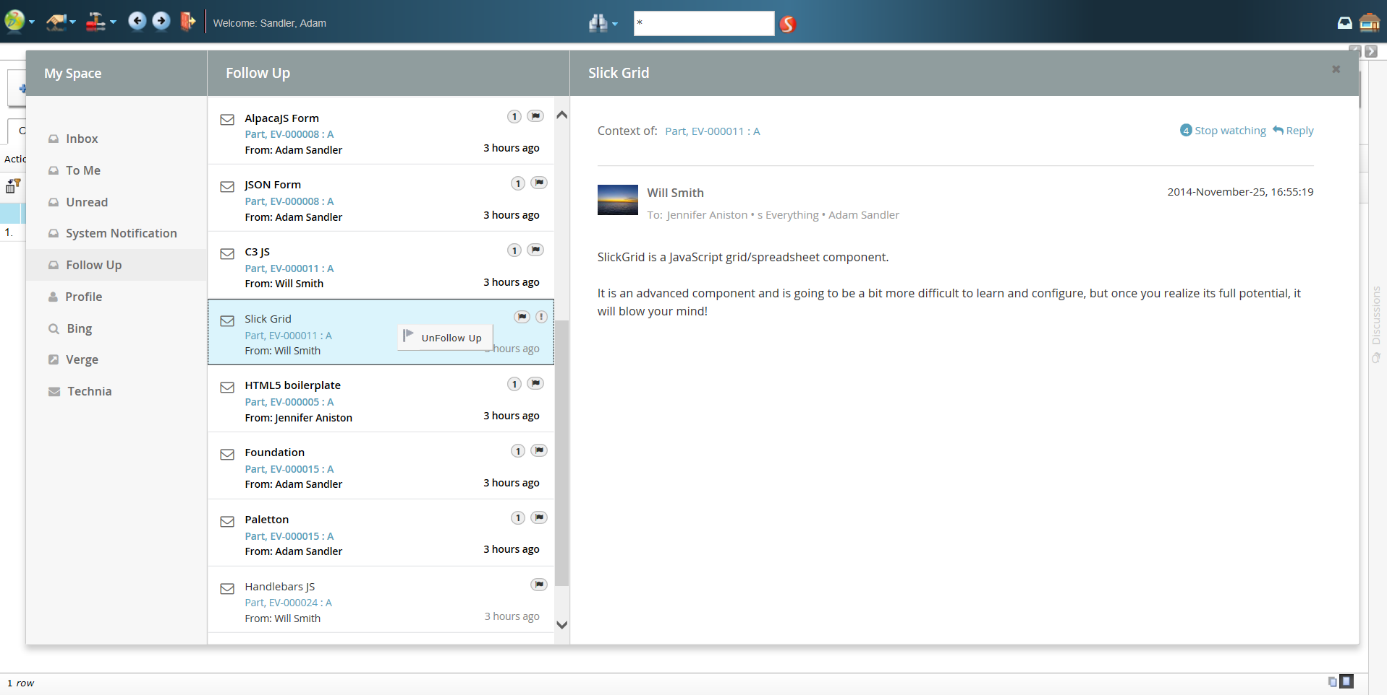The height and width of the screenshot is (695, 1387).
Task: Click the home house icon
Action: pyautogui.click(x=1369, y=23)
